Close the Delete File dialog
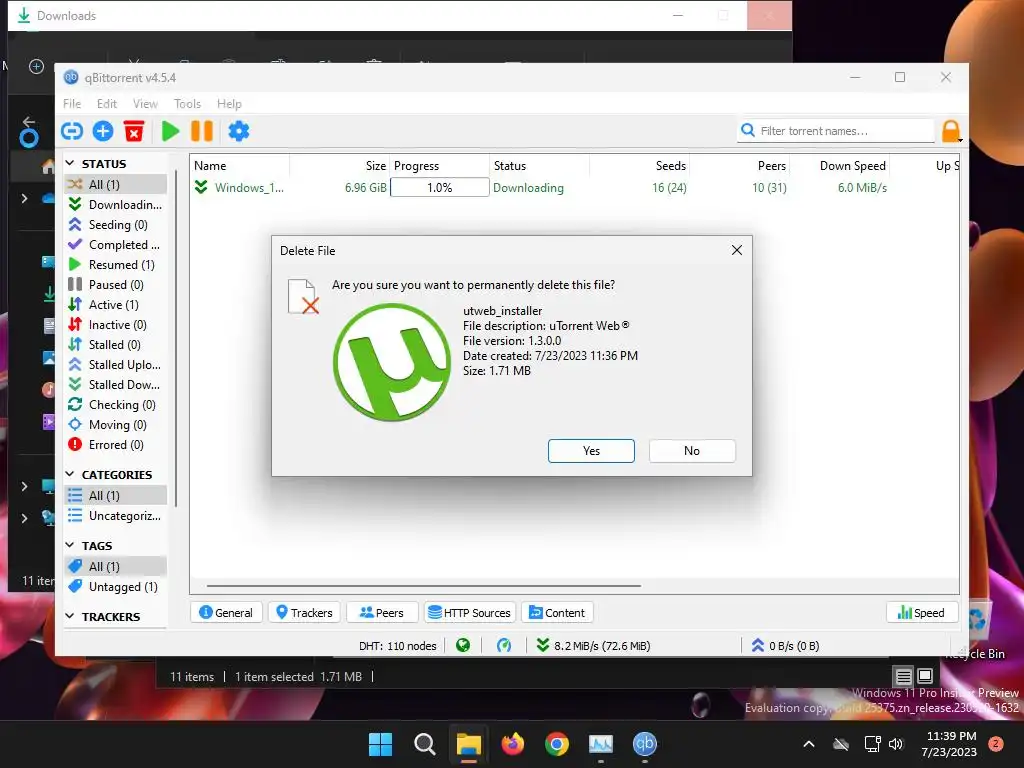Screen dimensions: 1024x768 tap(737, 250)
